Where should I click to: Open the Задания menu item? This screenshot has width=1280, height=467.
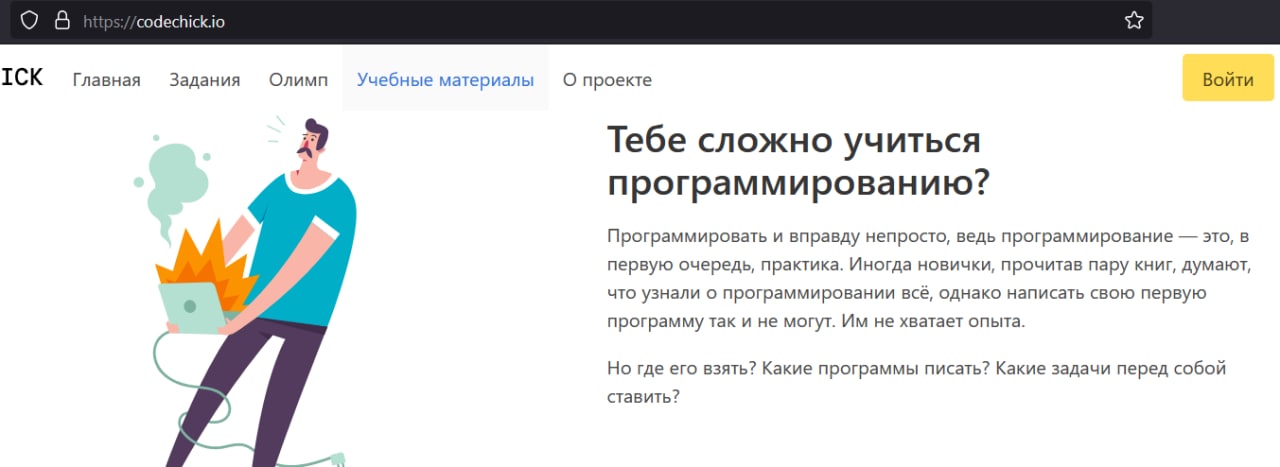pos(205,80)
